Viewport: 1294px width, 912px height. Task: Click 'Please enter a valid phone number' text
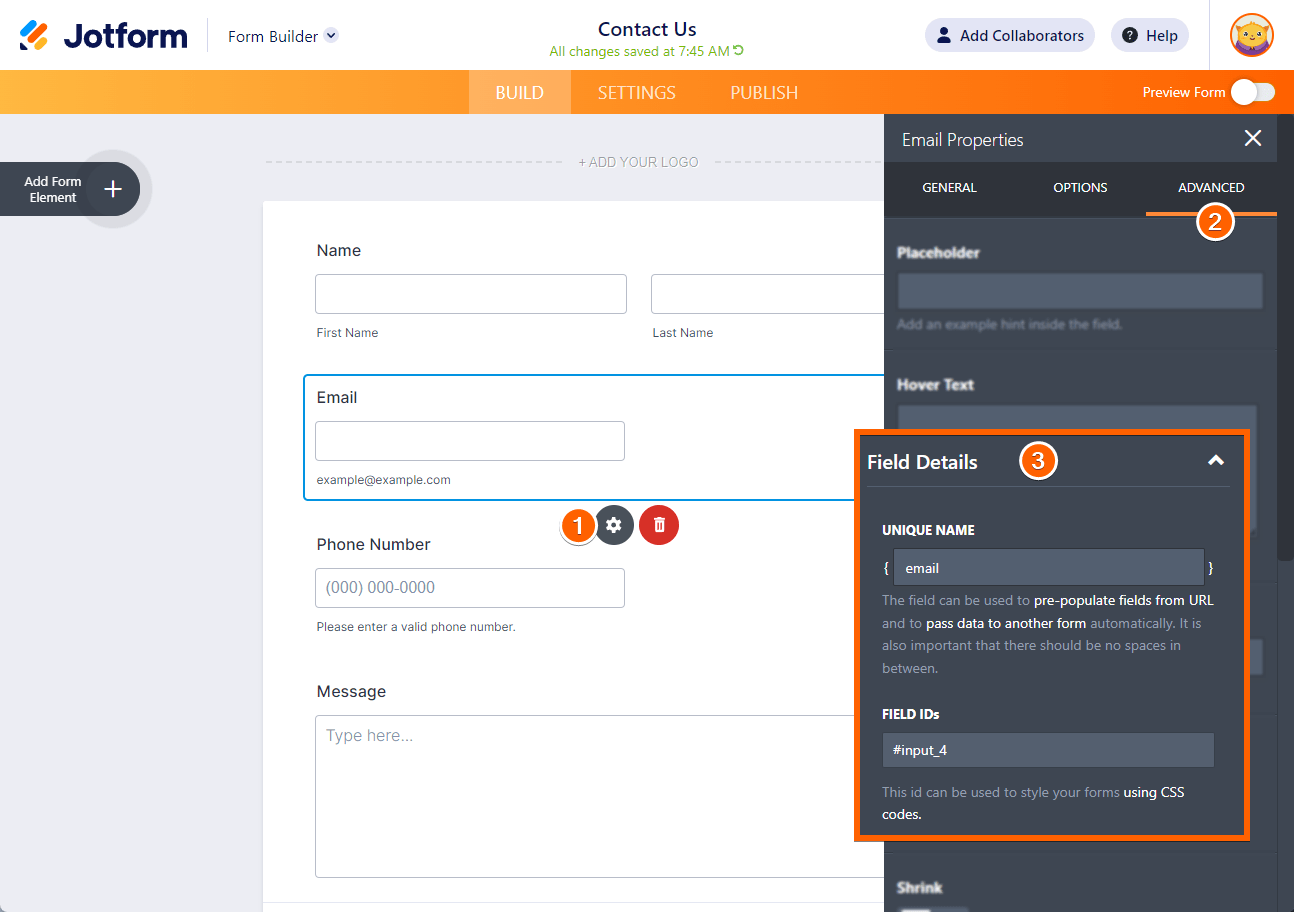coord(416,627)
